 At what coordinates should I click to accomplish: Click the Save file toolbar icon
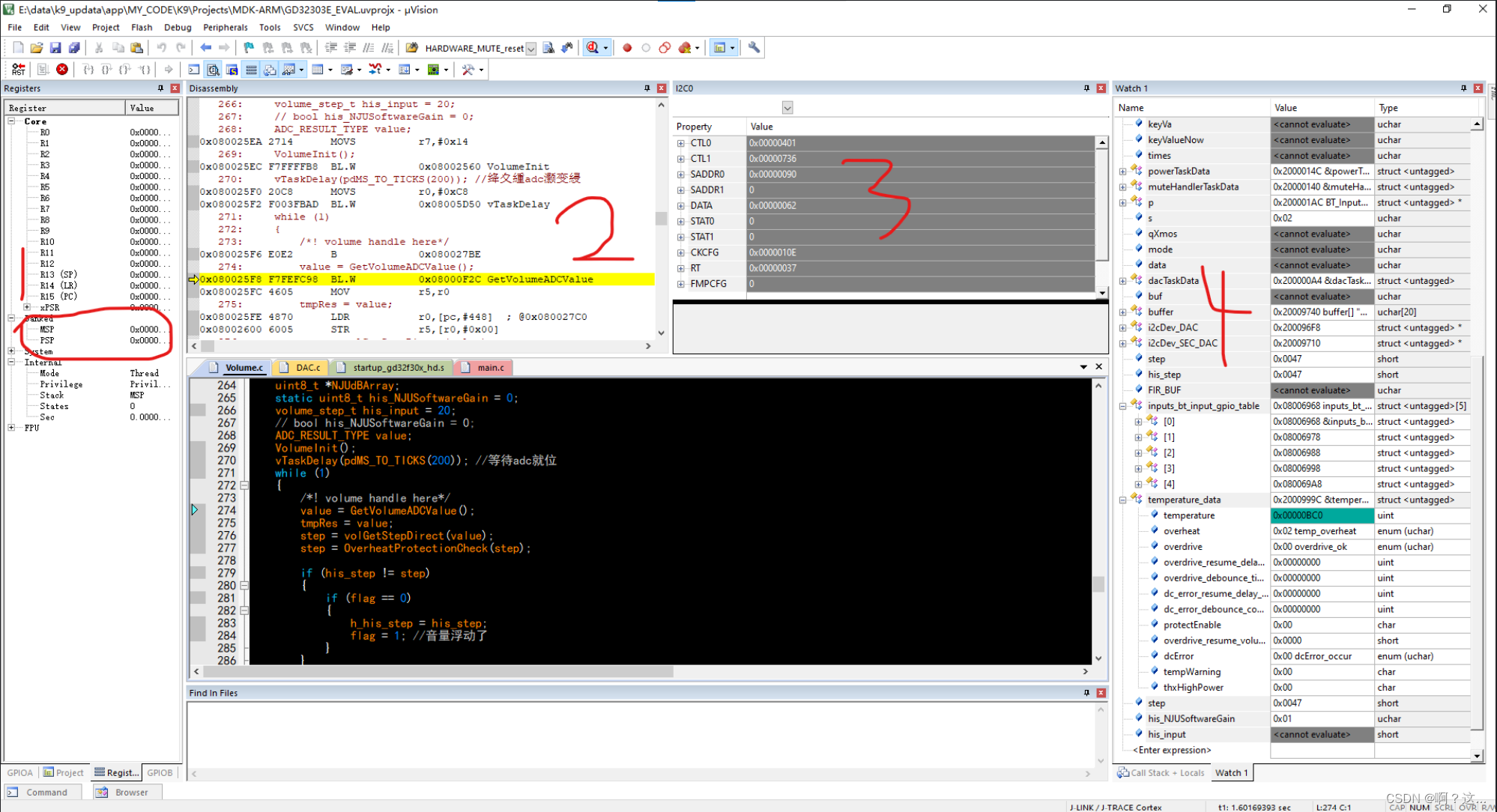tap(55, 47)
